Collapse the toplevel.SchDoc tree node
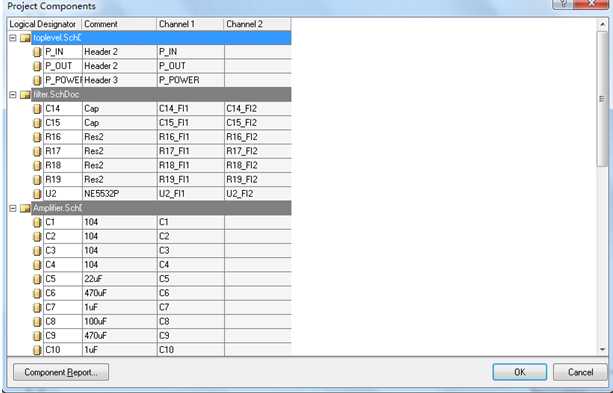613x393 pixels. pyautogui.click(x=13, y=38)
